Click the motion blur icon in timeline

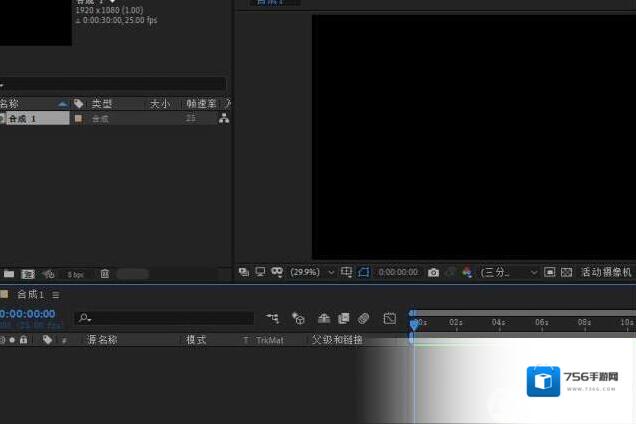[x=363, y=318]
